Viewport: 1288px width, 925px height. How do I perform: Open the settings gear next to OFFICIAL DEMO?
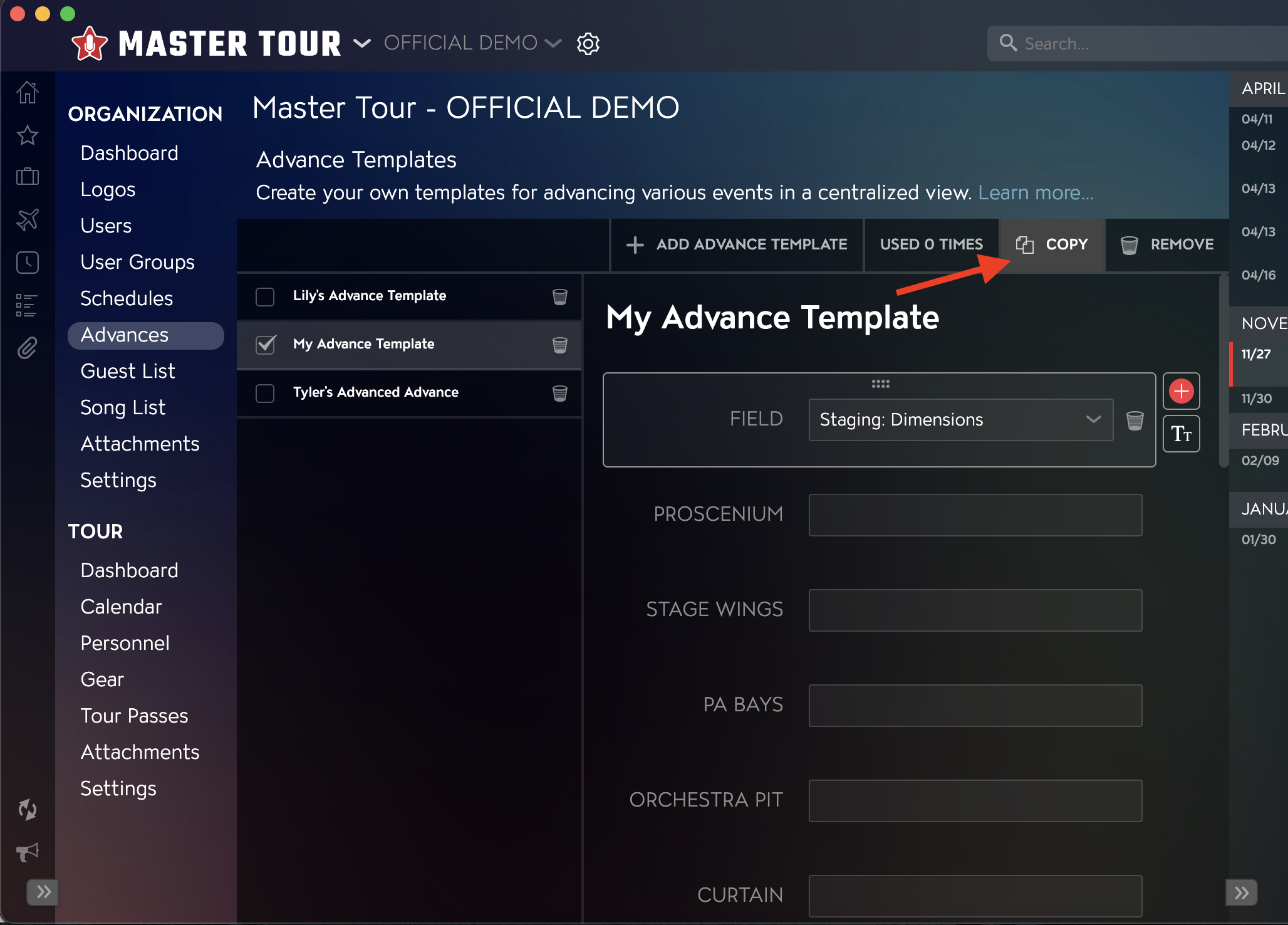(588, 43)
